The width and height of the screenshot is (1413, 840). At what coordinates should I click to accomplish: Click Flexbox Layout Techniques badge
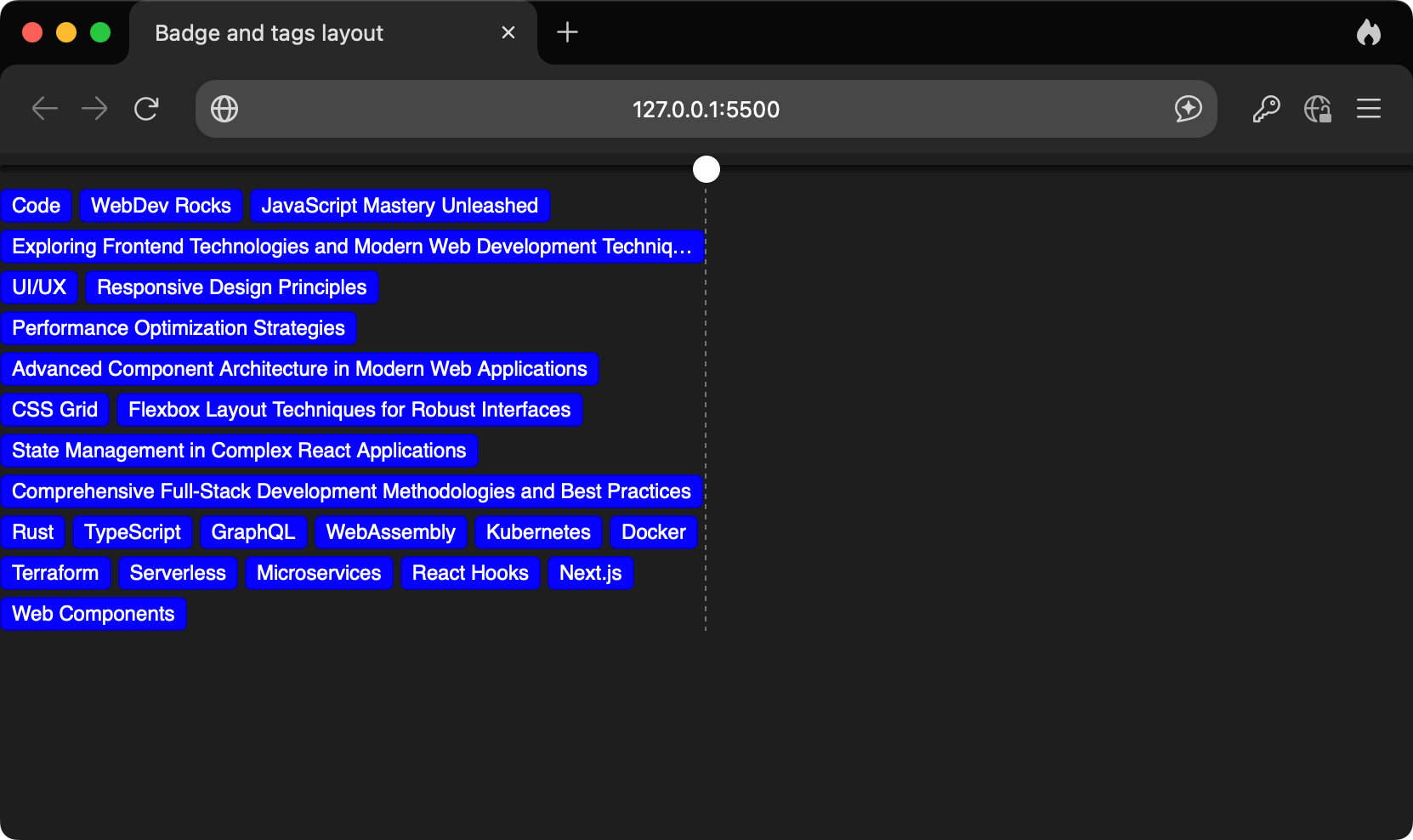point(349,410)
